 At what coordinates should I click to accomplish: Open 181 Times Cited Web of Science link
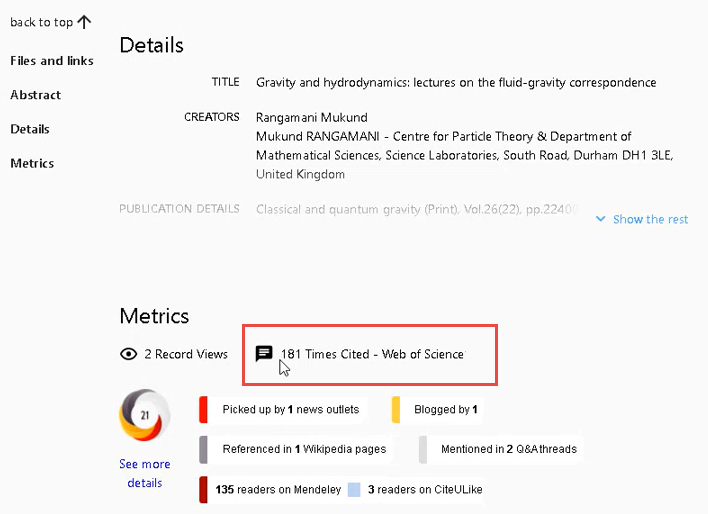click(x=372, y=354)
